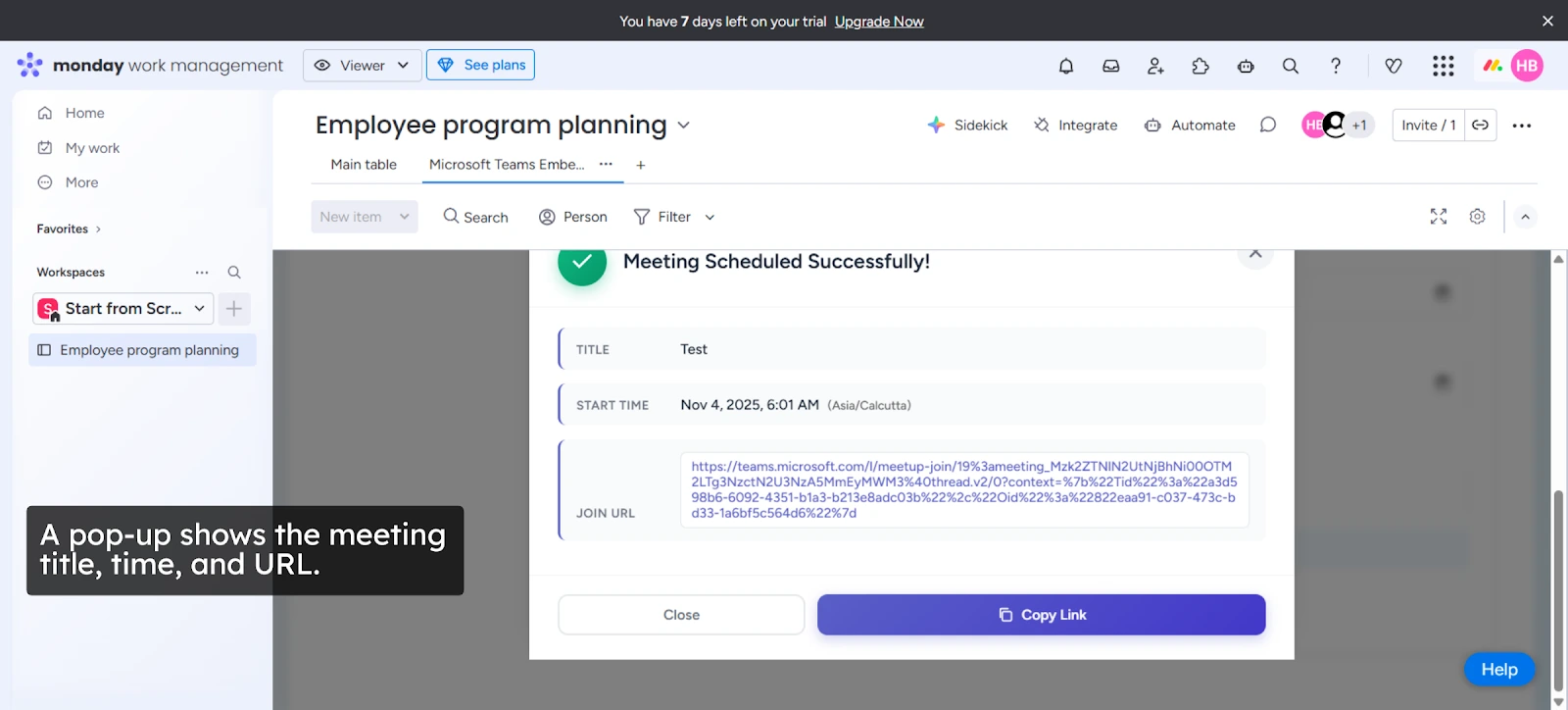Switch to the Main table tab
The image size is (1568, 710).
click(364, 165)
